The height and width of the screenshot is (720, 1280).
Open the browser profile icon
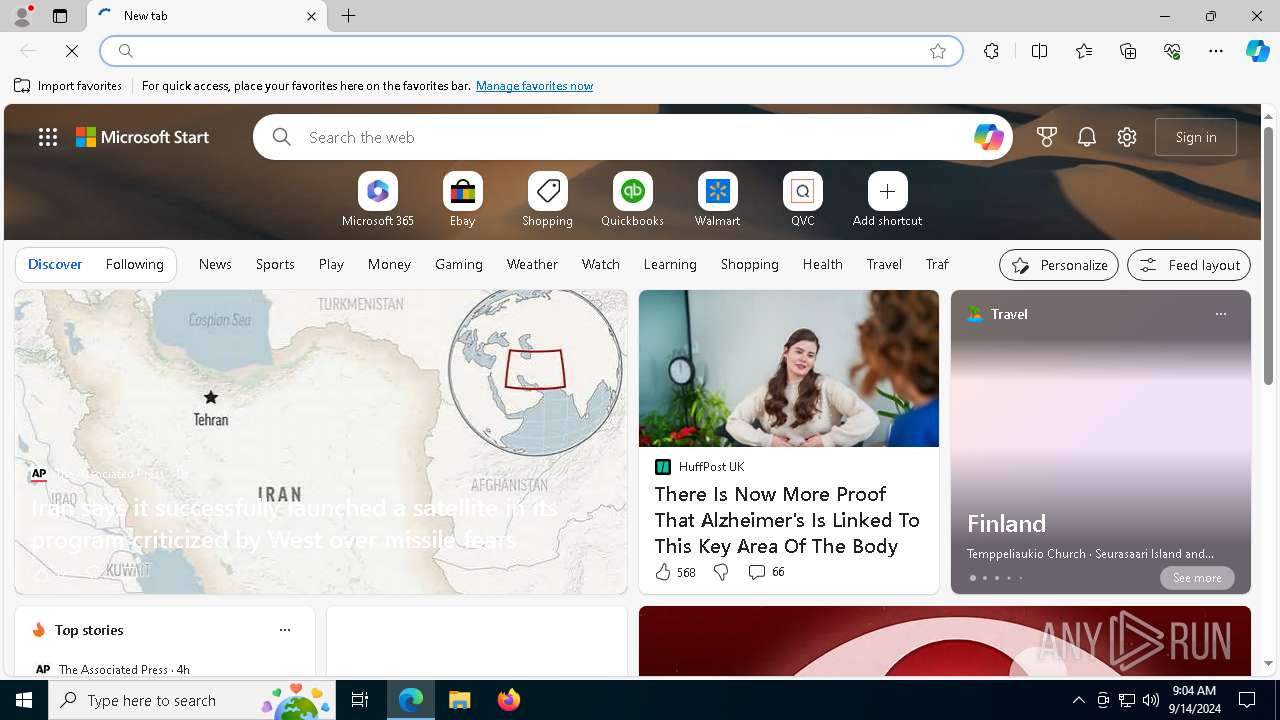coord(22,16)
